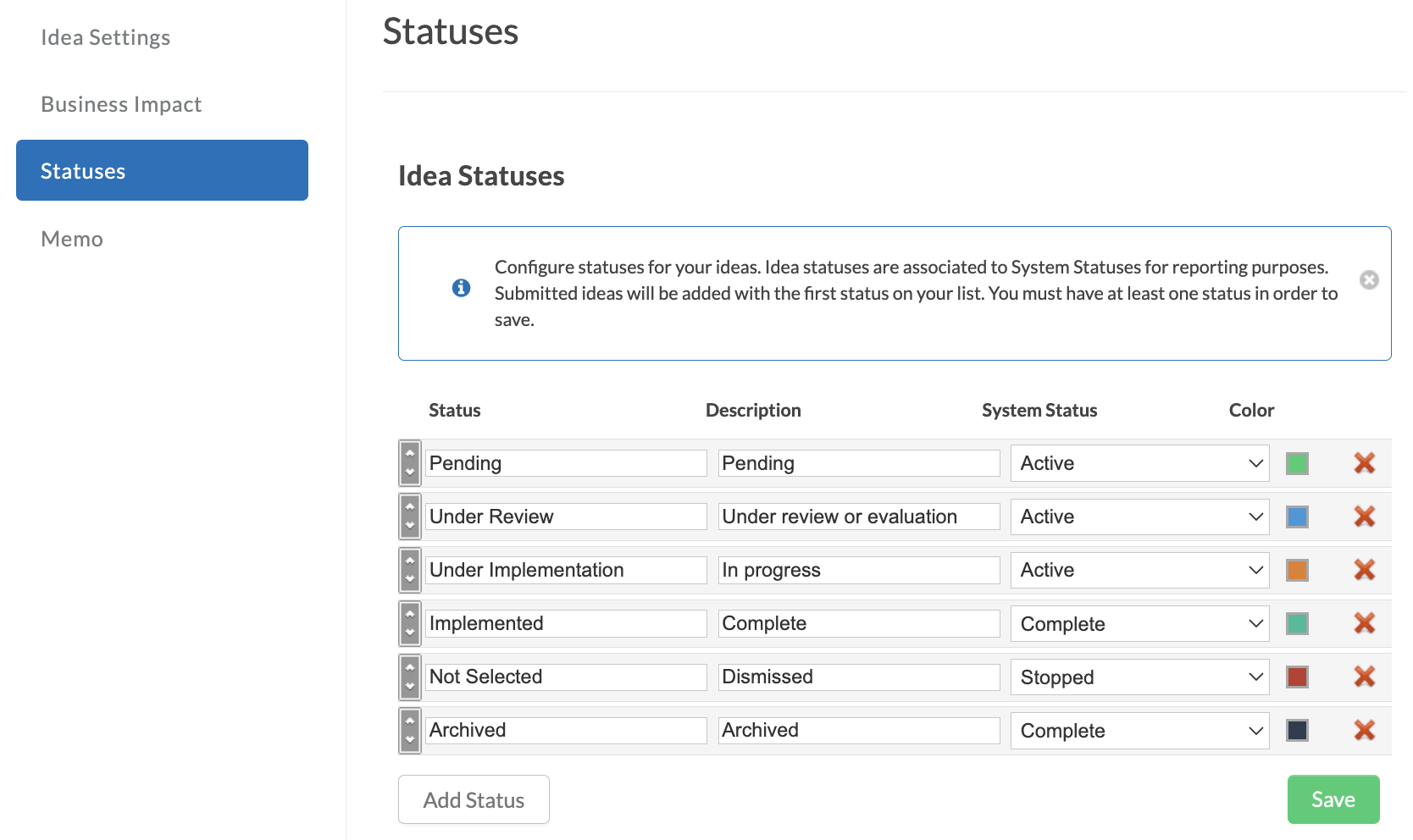
Task: Change System Status dropdown for Archived
Action: click(1139, 731)
